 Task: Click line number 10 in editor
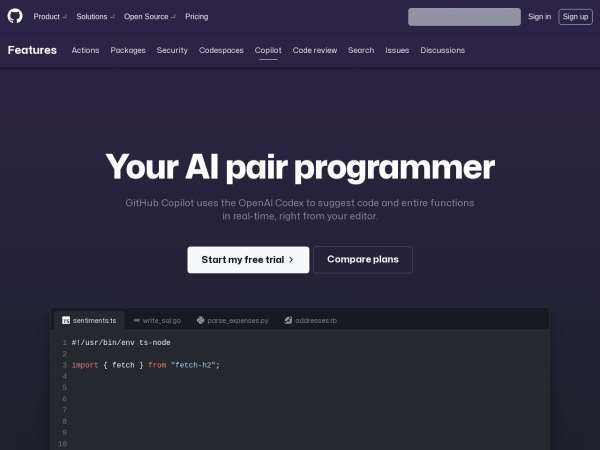[x=63, y=444]
